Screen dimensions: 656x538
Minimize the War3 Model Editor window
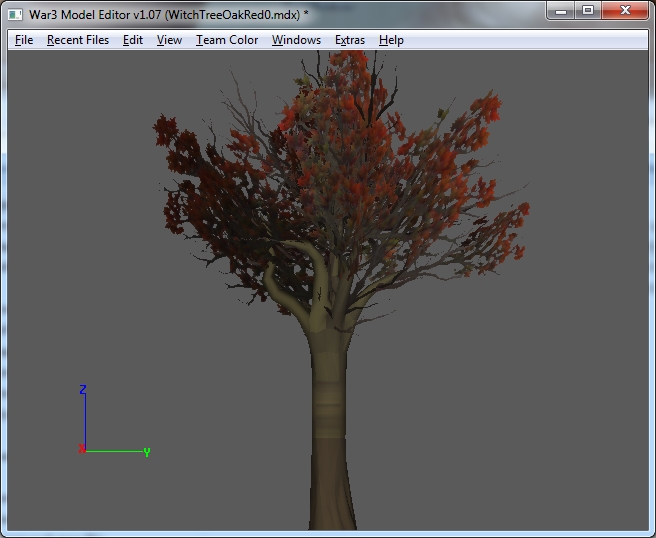point(562,10)
